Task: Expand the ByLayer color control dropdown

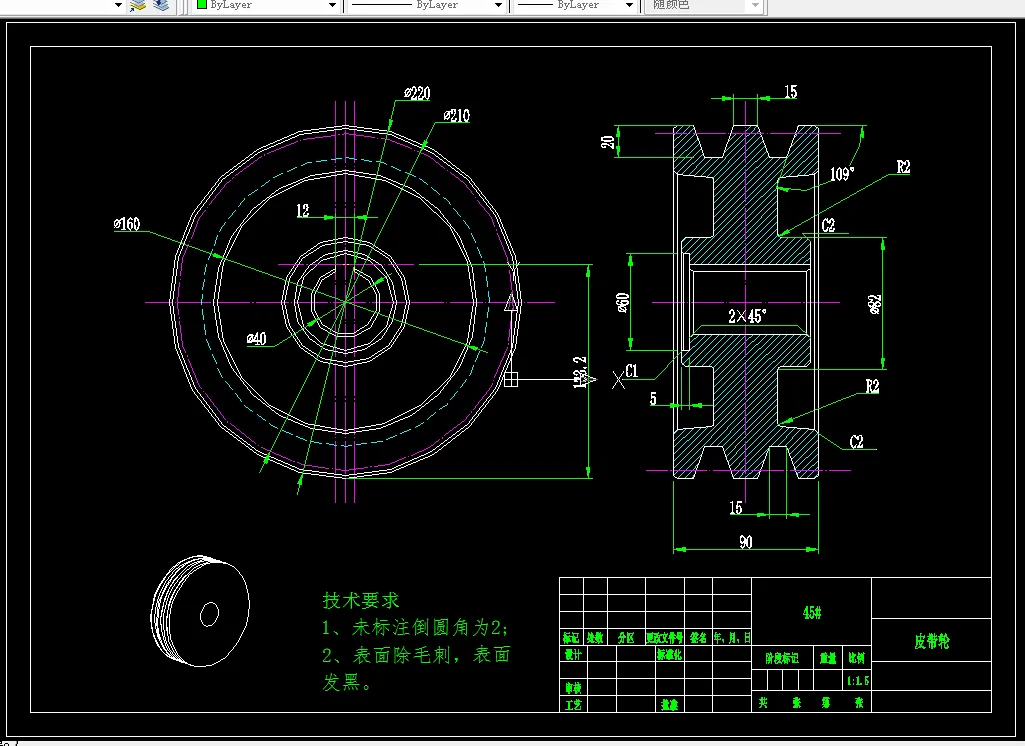Action: 332,5
